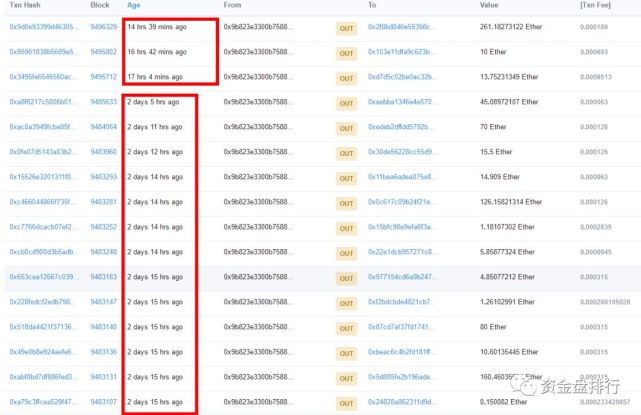This screenshot has height=415, width=641.
Task: Open block number 9485633
Action: pos(103,102)
